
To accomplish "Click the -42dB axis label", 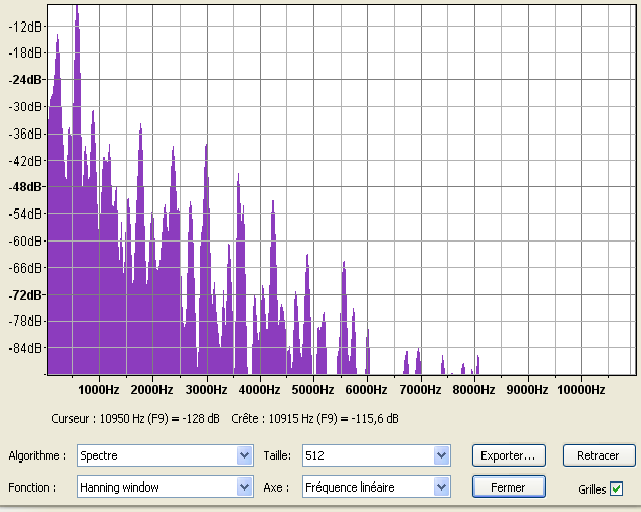I will (x=25, y=161).
